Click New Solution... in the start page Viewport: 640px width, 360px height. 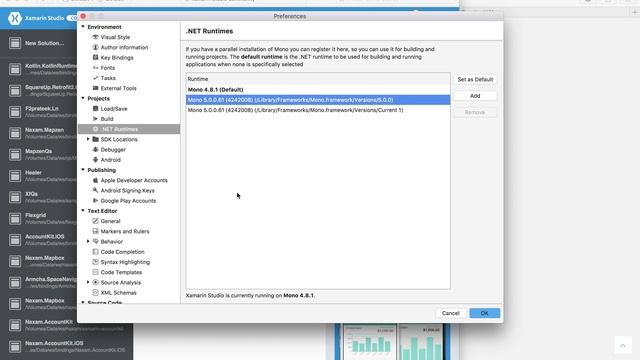[44, 43]
